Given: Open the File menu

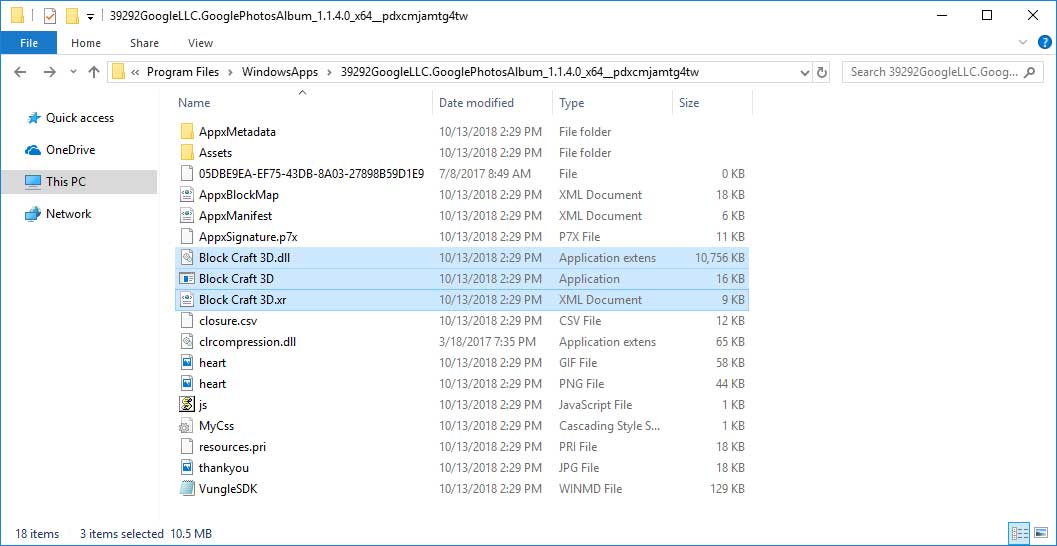Looking at the screenshot, I should [x=29, y=43].
